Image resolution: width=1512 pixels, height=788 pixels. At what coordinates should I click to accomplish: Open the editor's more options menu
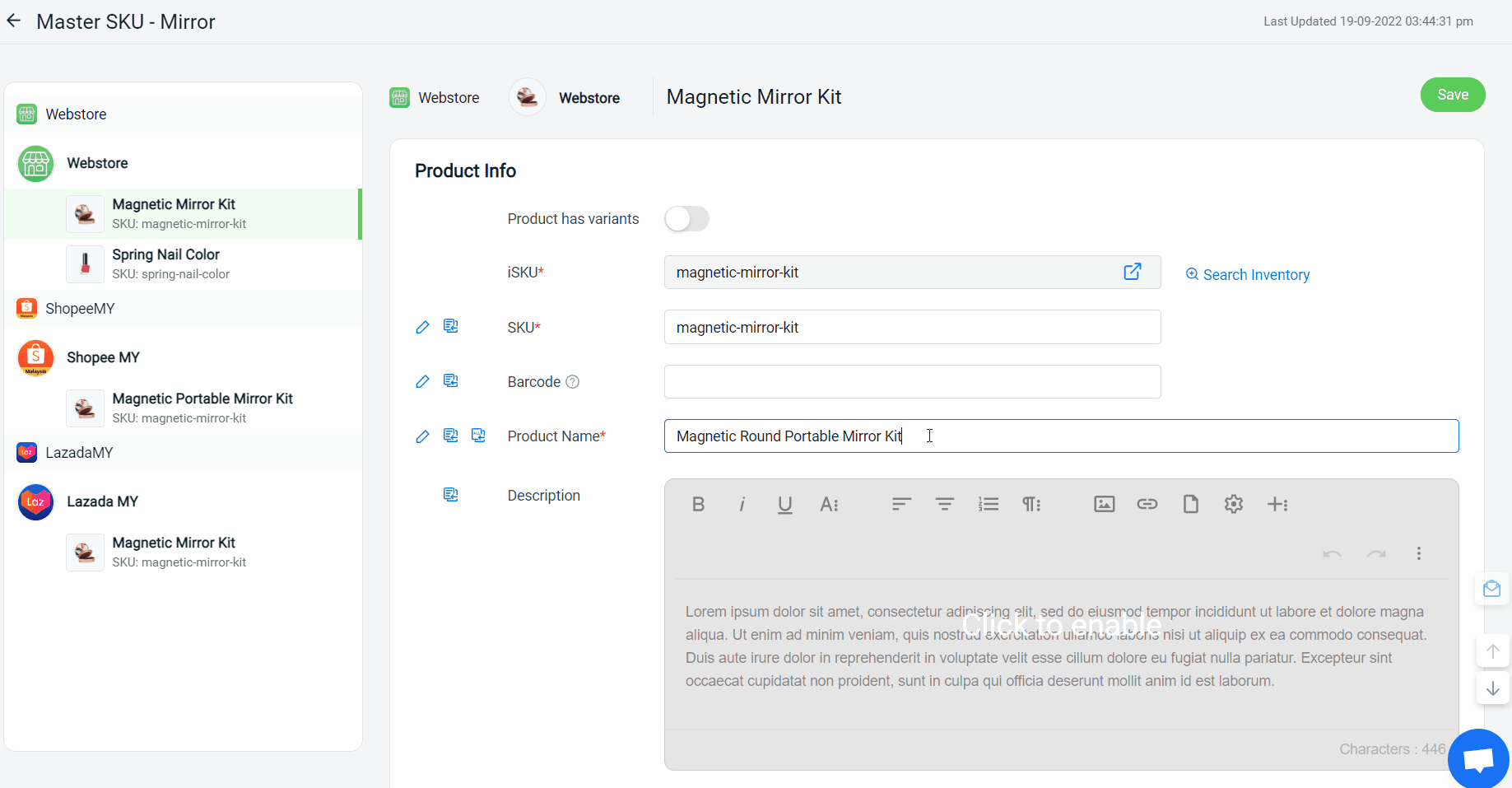(1418, 553)
